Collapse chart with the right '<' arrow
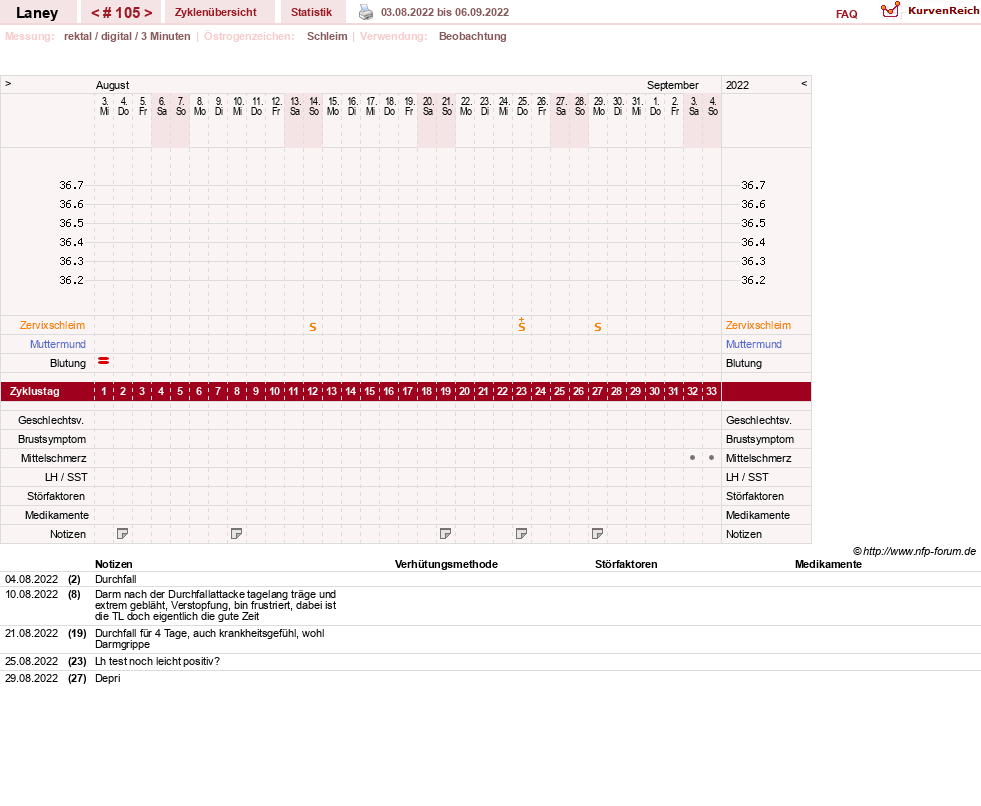Screen dimensions: 981x806 pos(804,83)
